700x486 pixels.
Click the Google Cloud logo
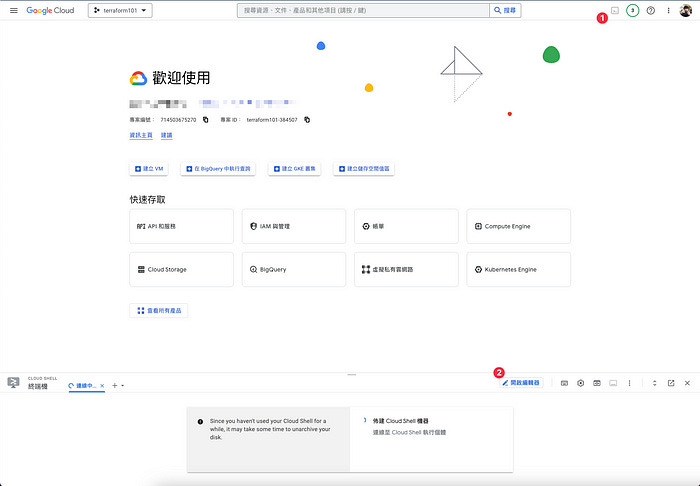pos(50,10)
